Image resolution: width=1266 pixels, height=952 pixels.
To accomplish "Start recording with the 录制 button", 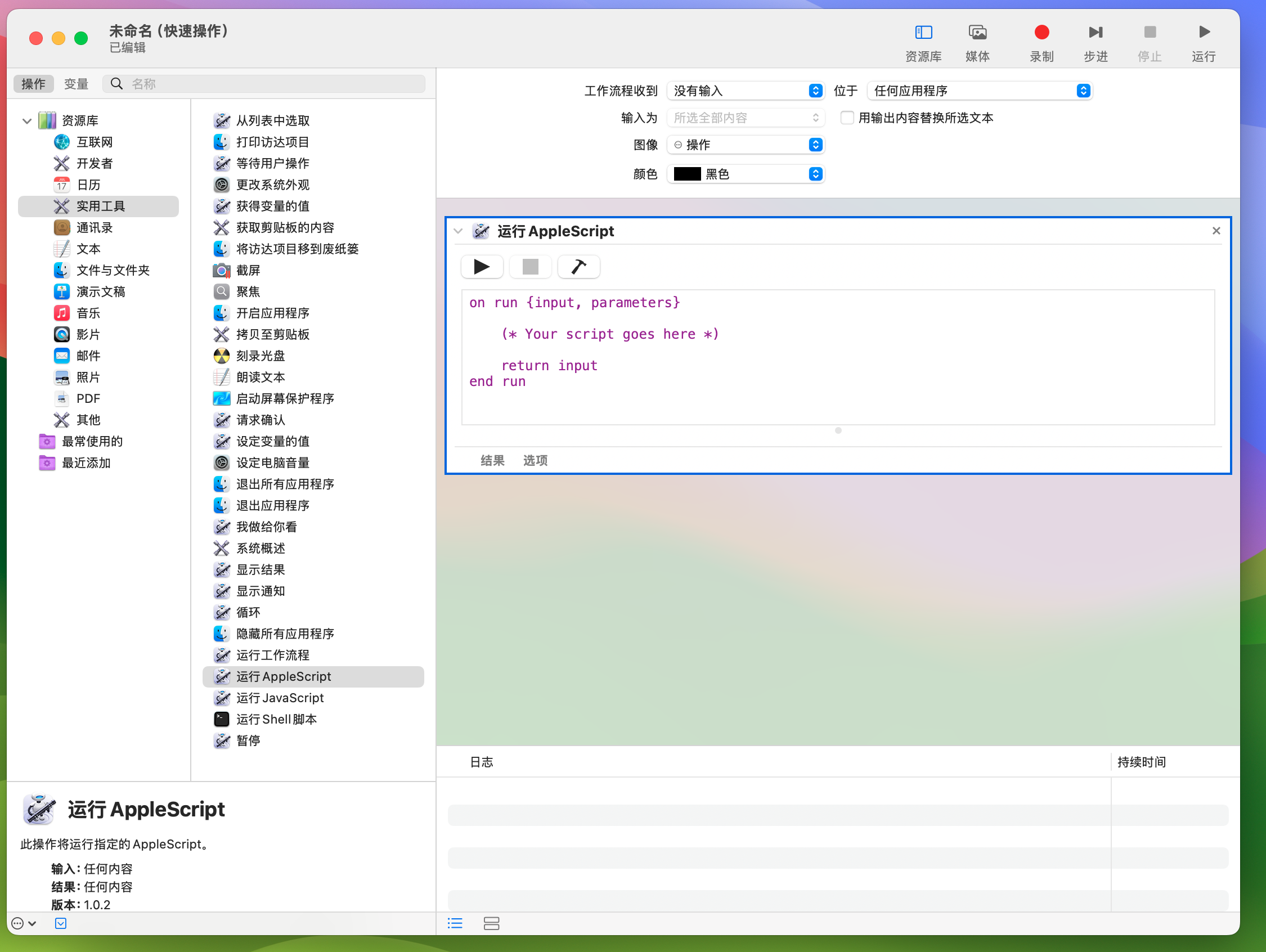I will pos(1041,42).
